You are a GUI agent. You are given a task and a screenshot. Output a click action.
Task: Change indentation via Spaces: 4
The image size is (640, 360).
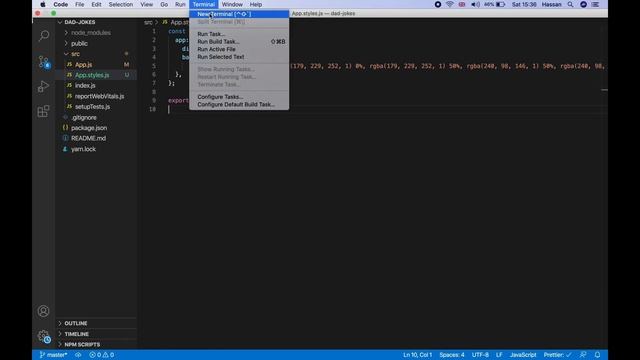pyautogui.click(x=452, y=355)
